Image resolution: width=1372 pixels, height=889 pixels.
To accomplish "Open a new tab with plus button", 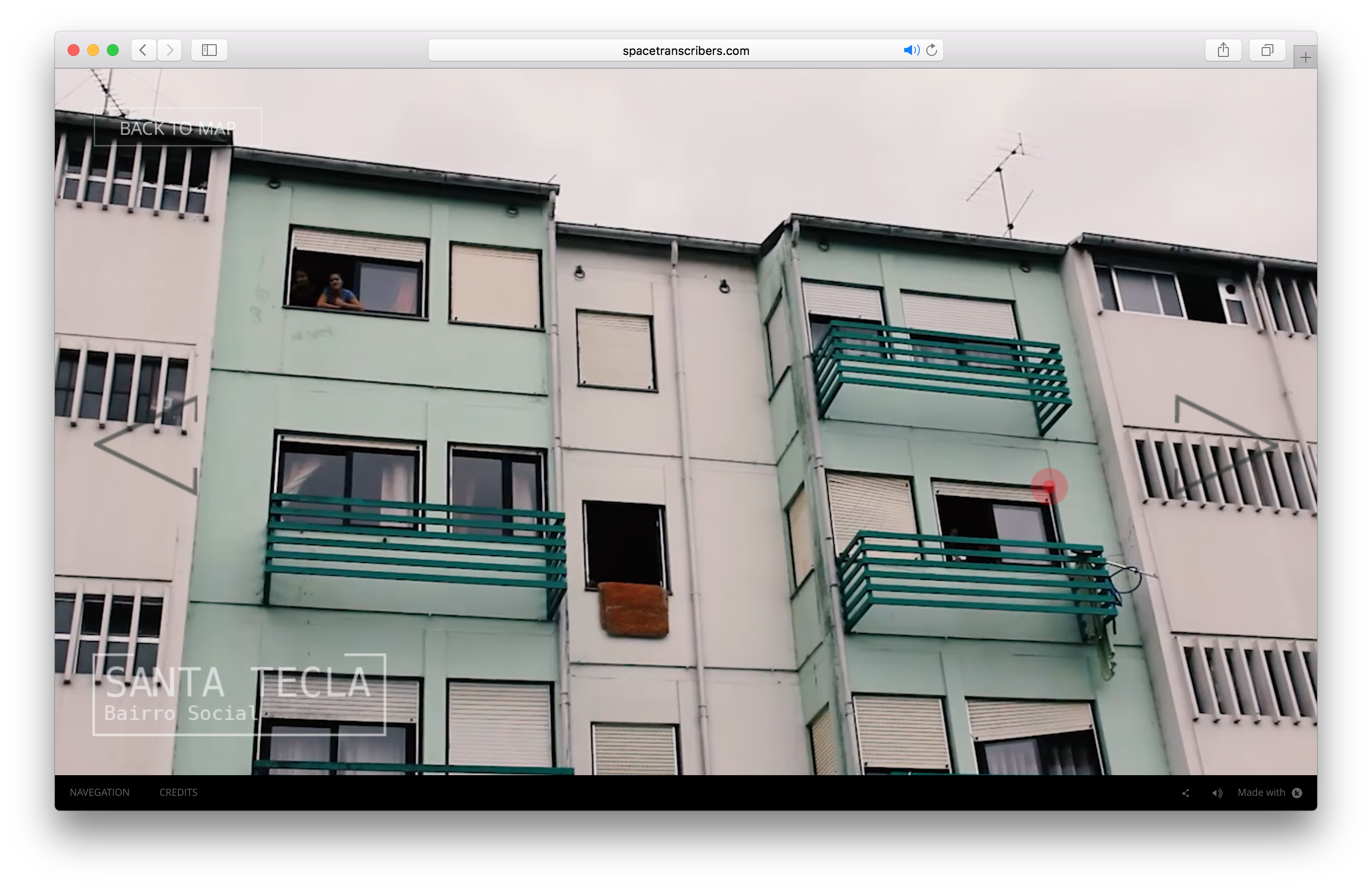I will click(1305, 57).
